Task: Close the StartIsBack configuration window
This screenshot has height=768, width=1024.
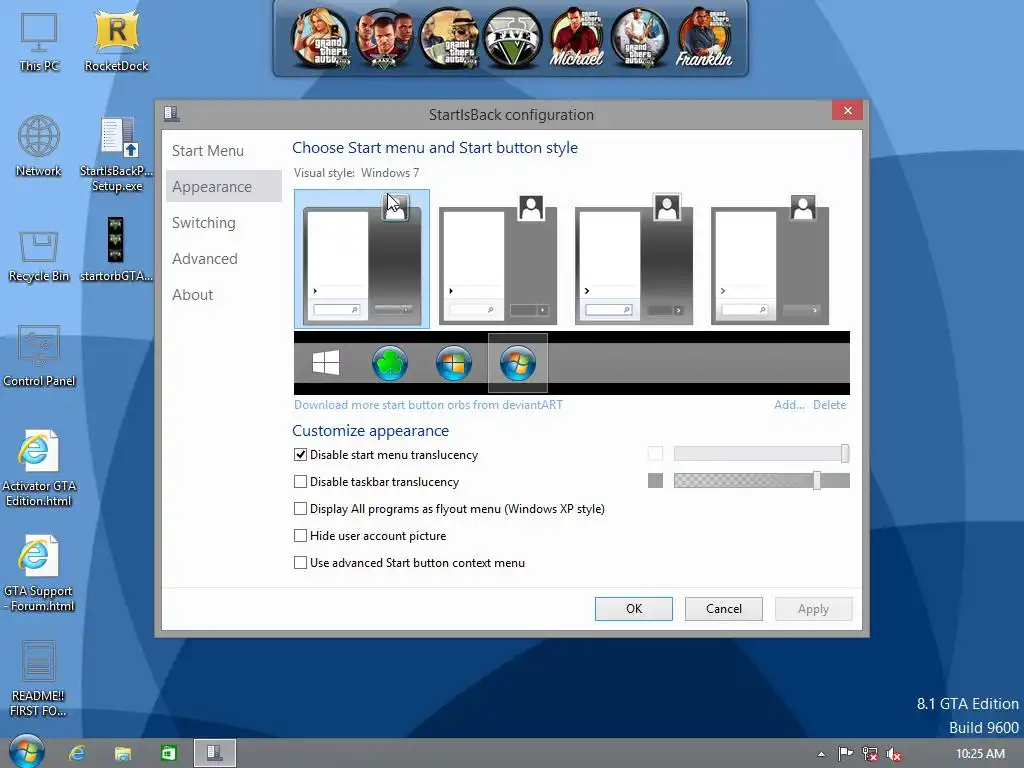Action: (848, 110)
